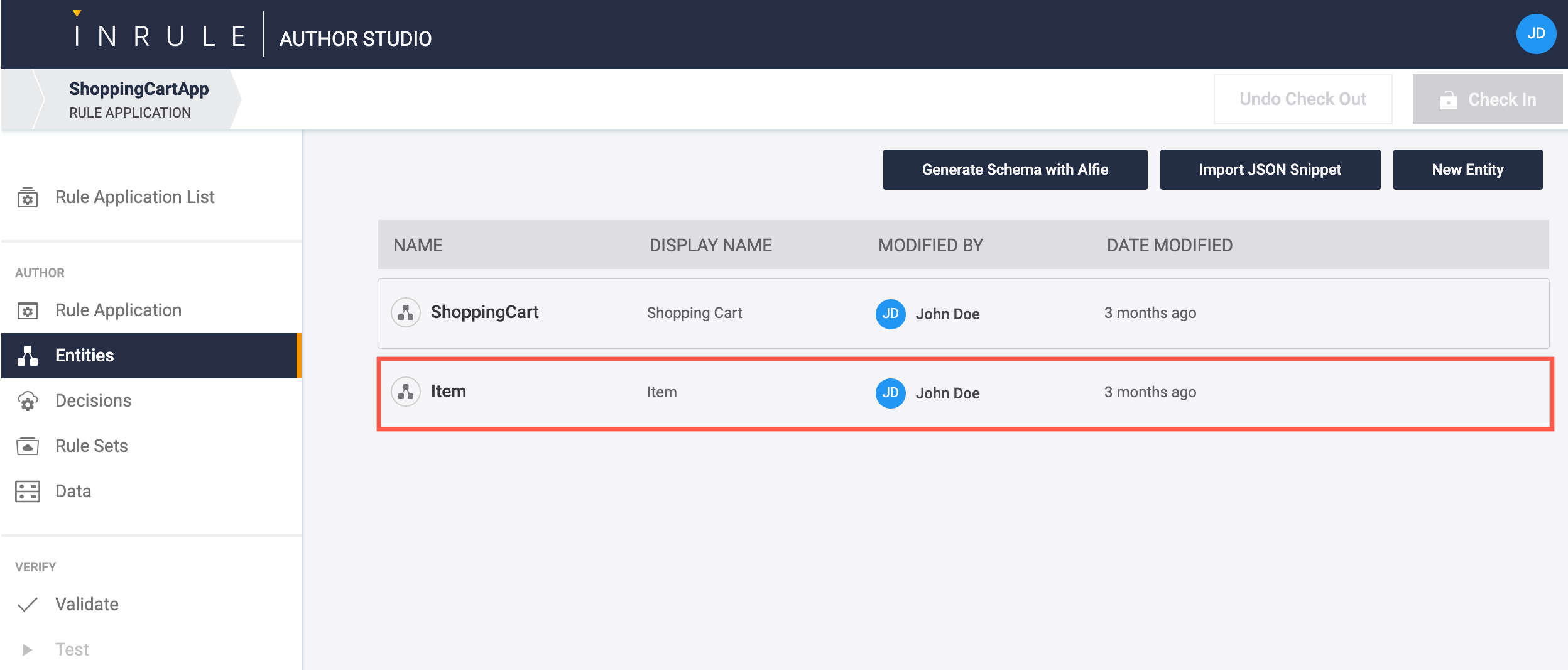This screenshot has width=1568, height=670.
Task: Click the Data icon in sidebar
Action: pos(28,492)
